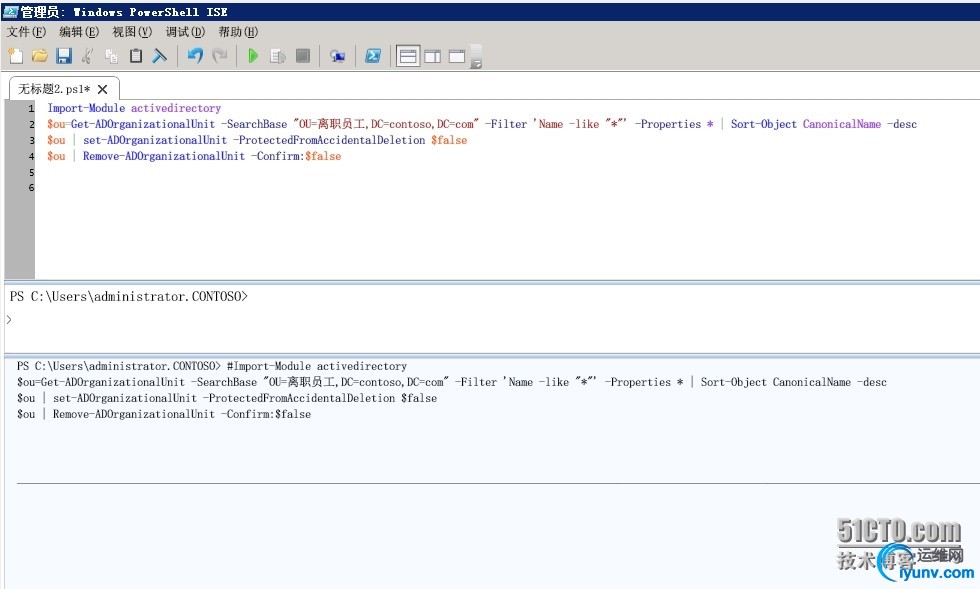
Task: Maximize the script pane layout
Action: tap(457, 56)
